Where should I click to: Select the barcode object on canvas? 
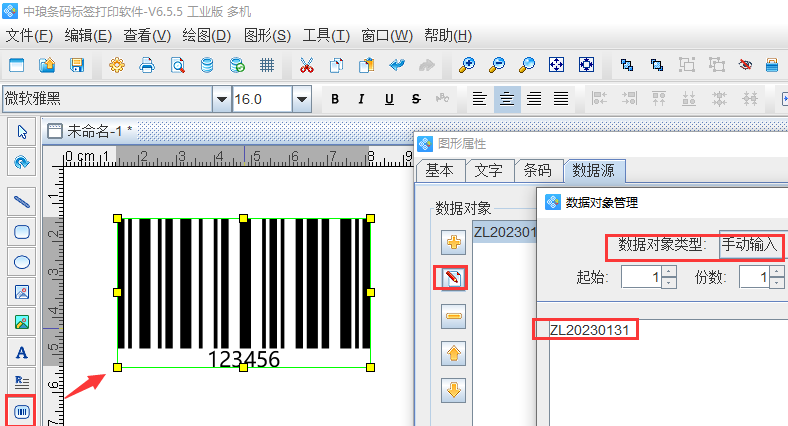pos(244,292)
